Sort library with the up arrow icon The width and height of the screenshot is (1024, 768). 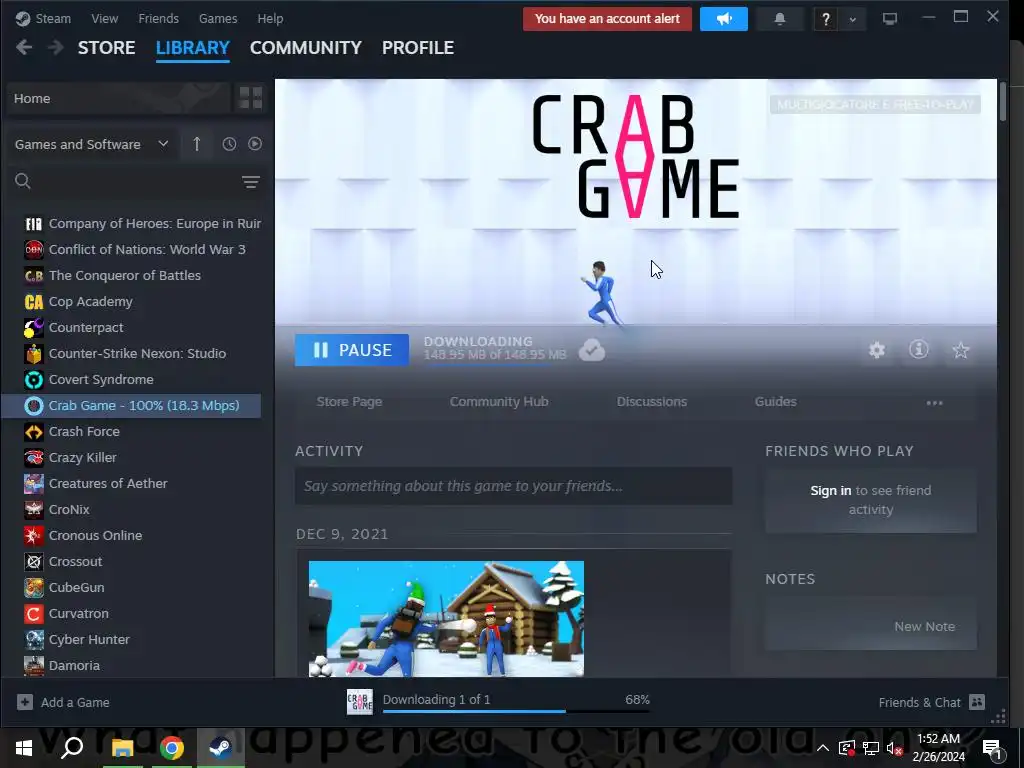tap(197, 144)
